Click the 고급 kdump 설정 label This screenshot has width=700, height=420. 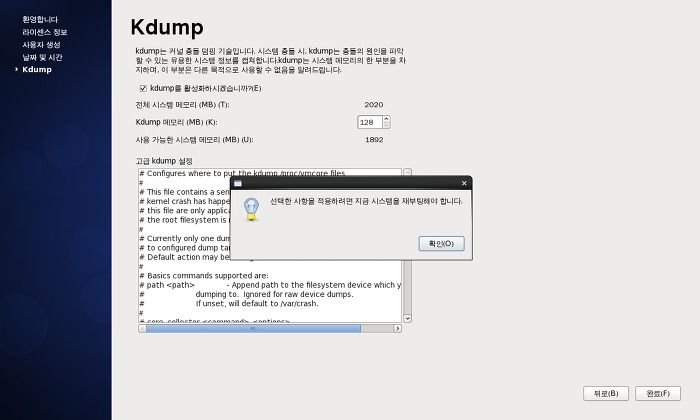pos(164,161)
